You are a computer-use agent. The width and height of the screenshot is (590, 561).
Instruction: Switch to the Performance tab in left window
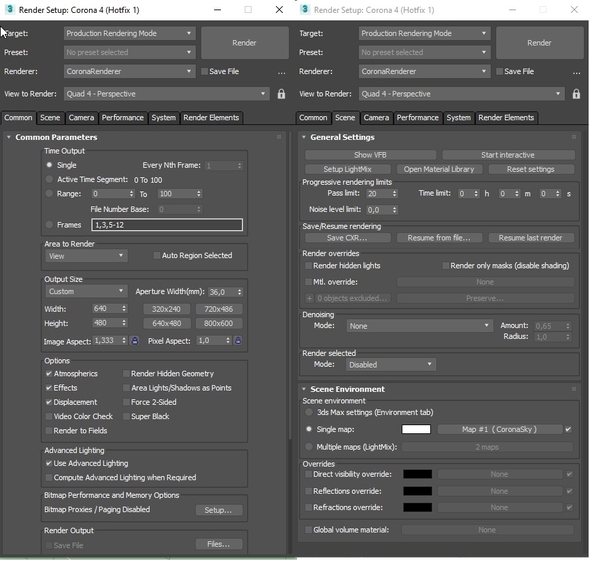pyautogui.click(x=123, y=118)
